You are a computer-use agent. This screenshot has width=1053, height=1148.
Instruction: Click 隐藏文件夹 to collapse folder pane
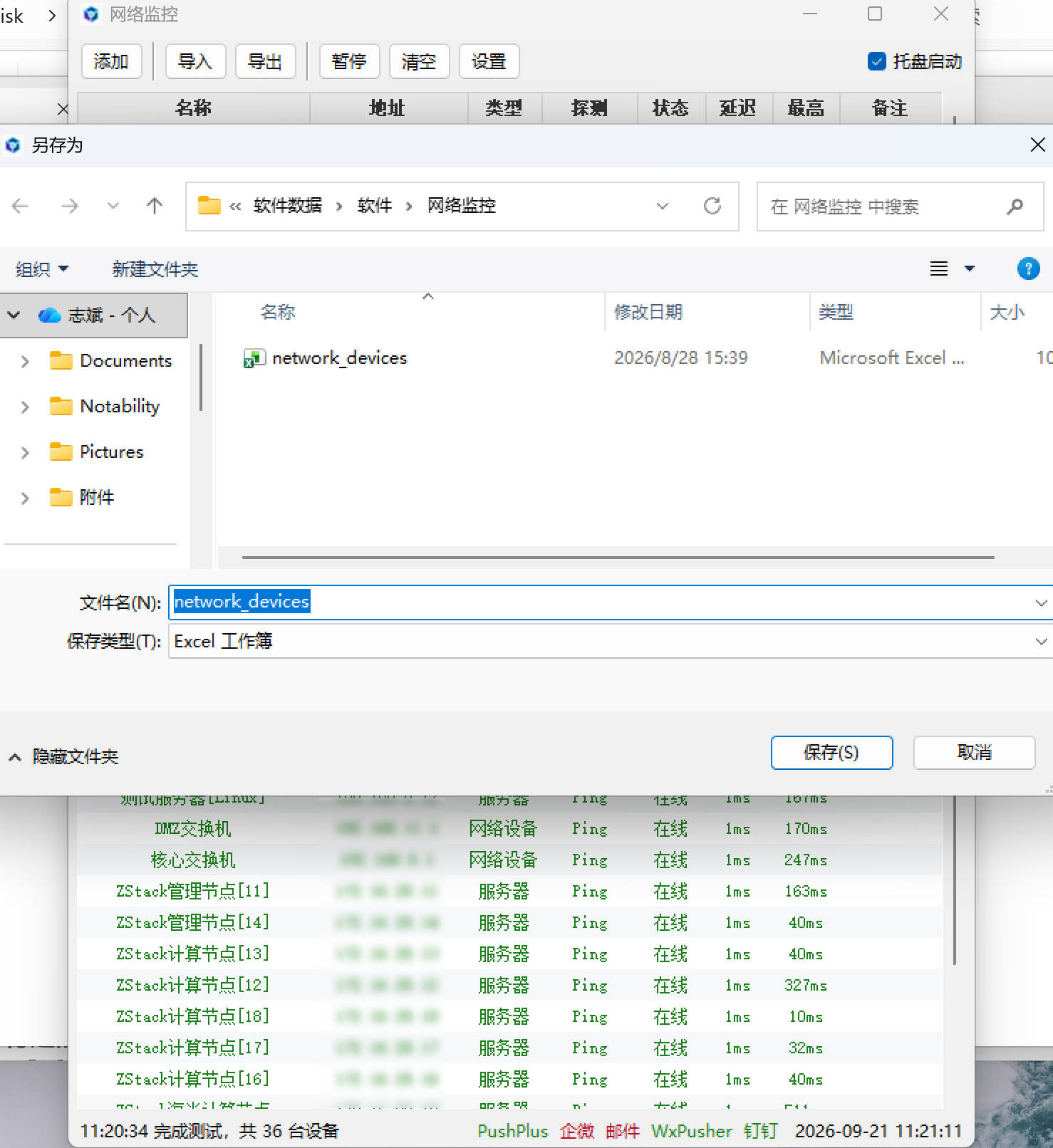pyautogui.click(x=63, y=756)
